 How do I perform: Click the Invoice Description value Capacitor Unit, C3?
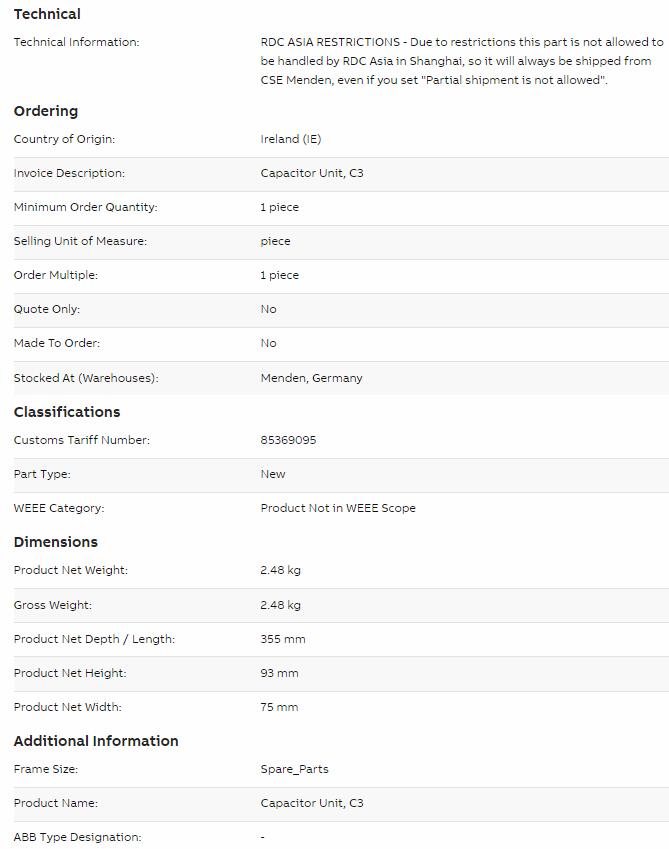[x=312, y=173]
